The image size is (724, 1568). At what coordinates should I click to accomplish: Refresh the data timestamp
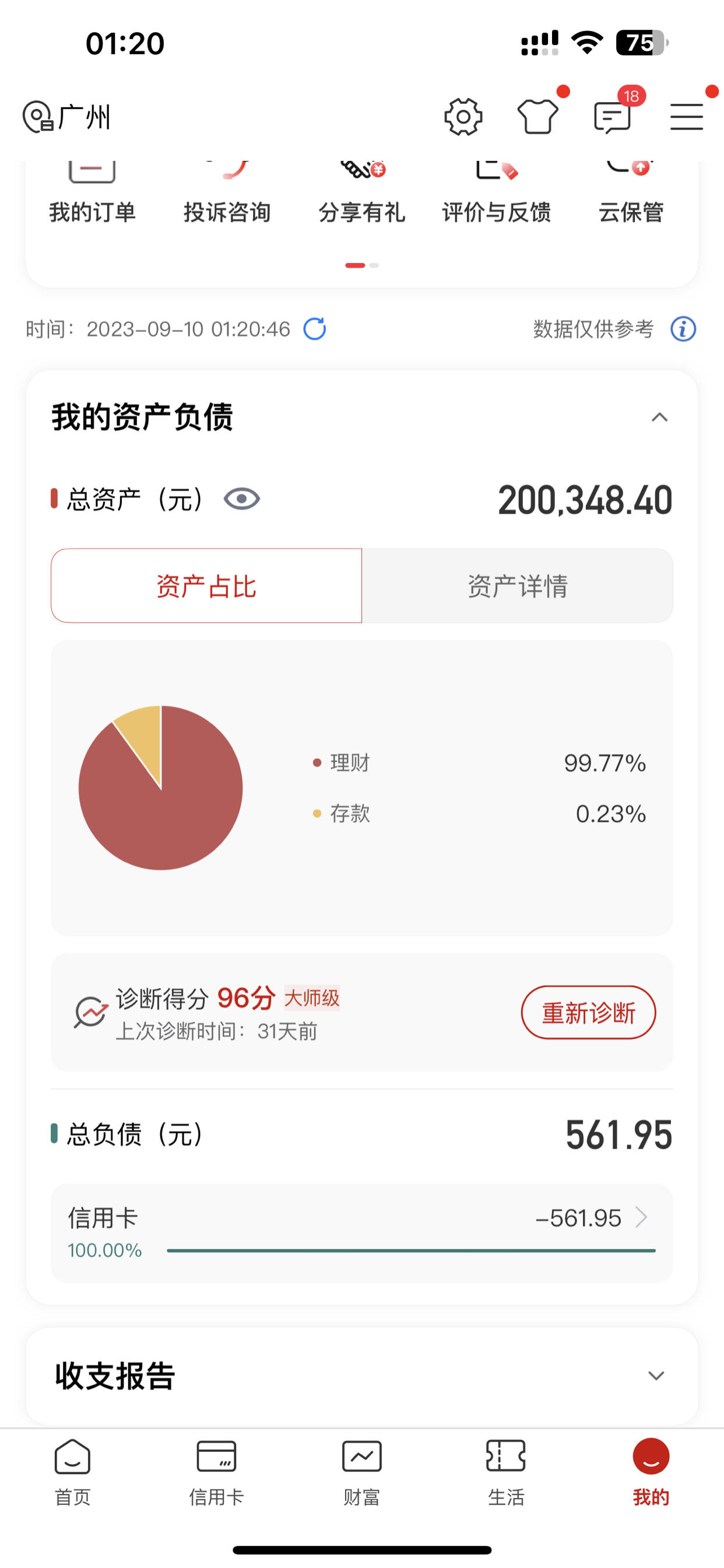coord(315,328)
